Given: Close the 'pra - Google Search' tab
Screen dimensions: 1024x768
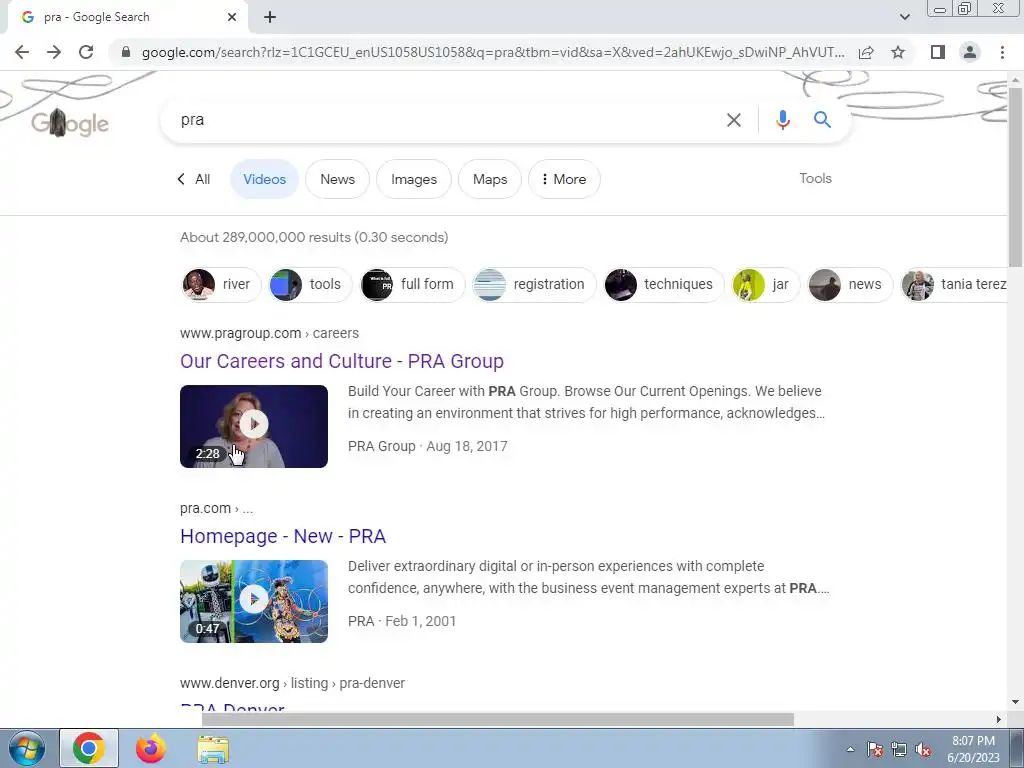Looking at the screenshot, I should 232,17.
